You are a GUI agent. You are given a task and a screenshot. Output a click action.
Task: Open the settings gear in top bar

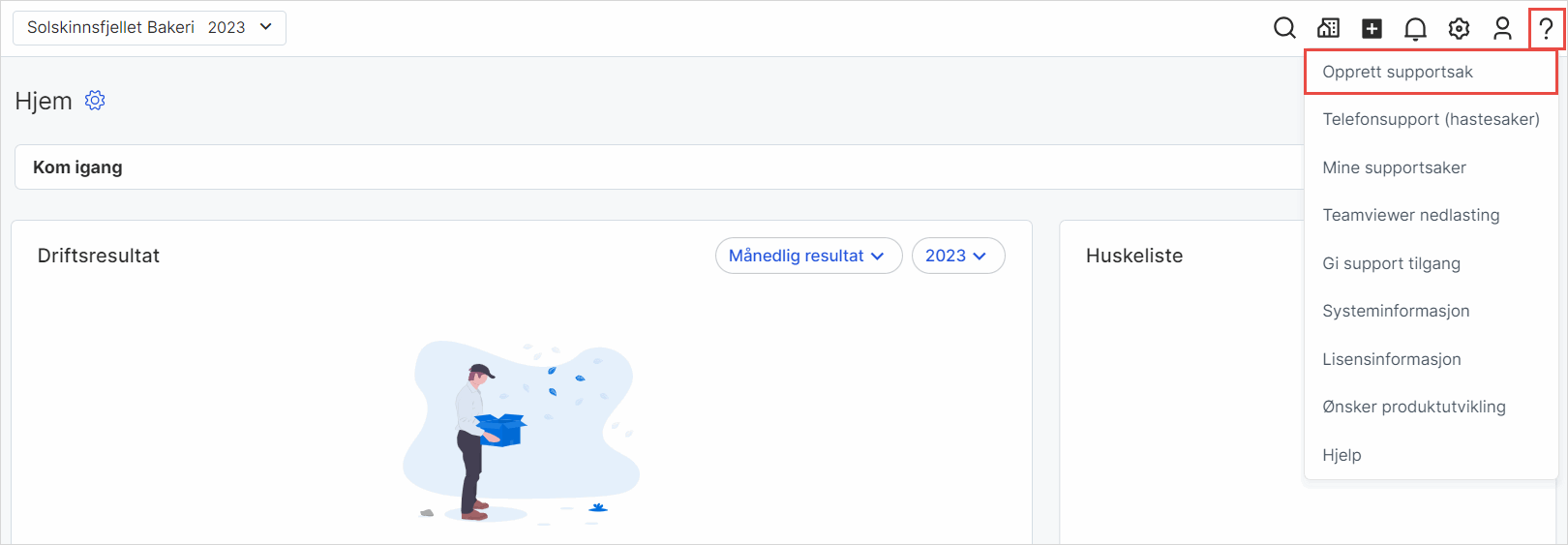[x=1459, y=28]
